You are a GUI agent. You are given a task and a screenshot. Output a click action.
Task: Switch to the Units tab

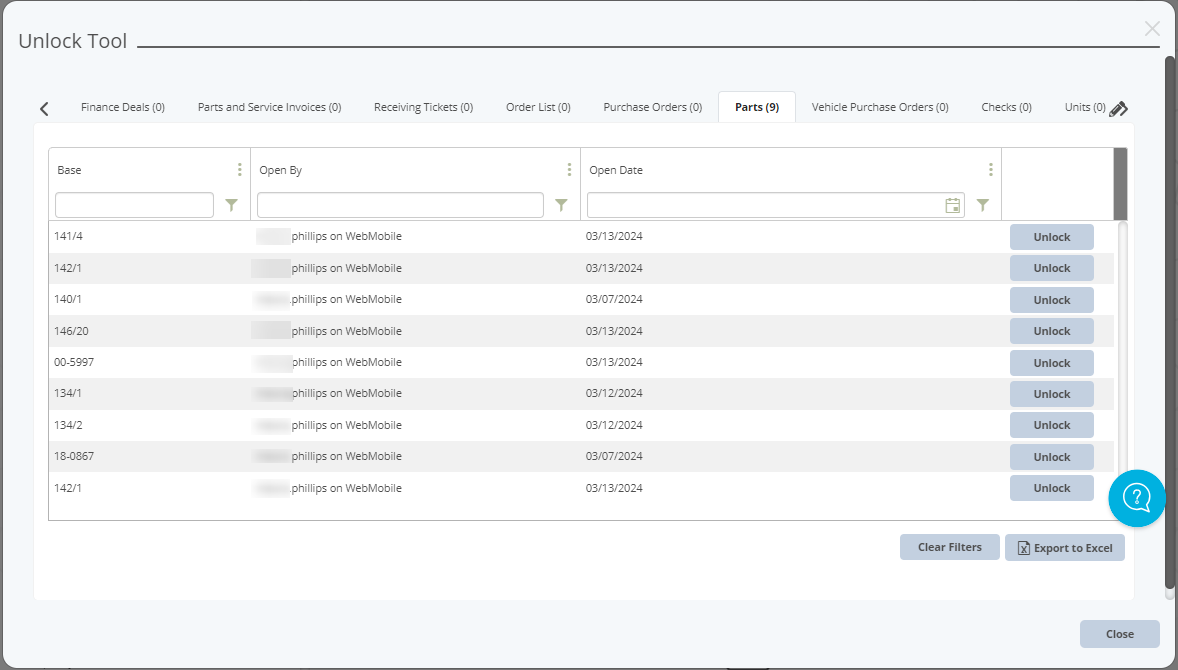[1084, 107]
